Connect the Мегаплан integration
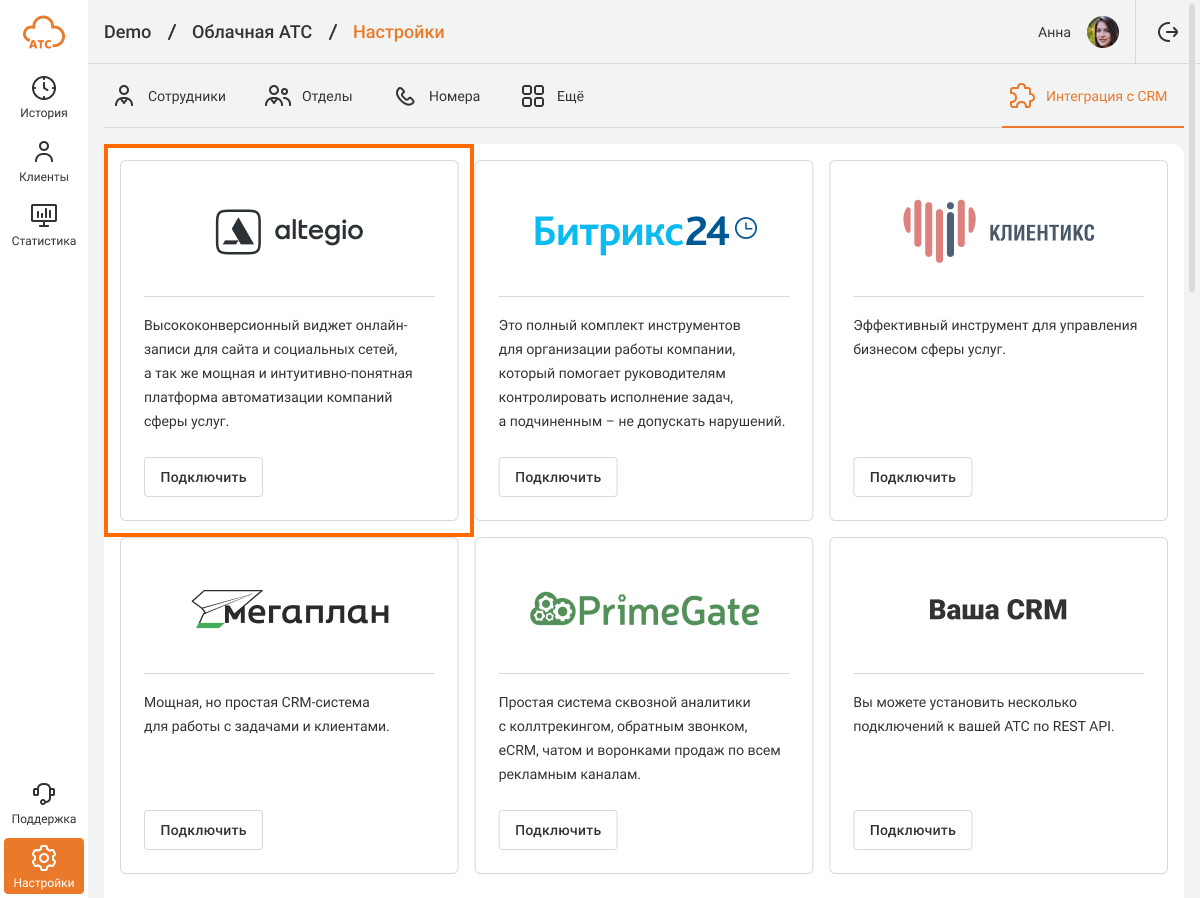 click(x=203, y=830)
